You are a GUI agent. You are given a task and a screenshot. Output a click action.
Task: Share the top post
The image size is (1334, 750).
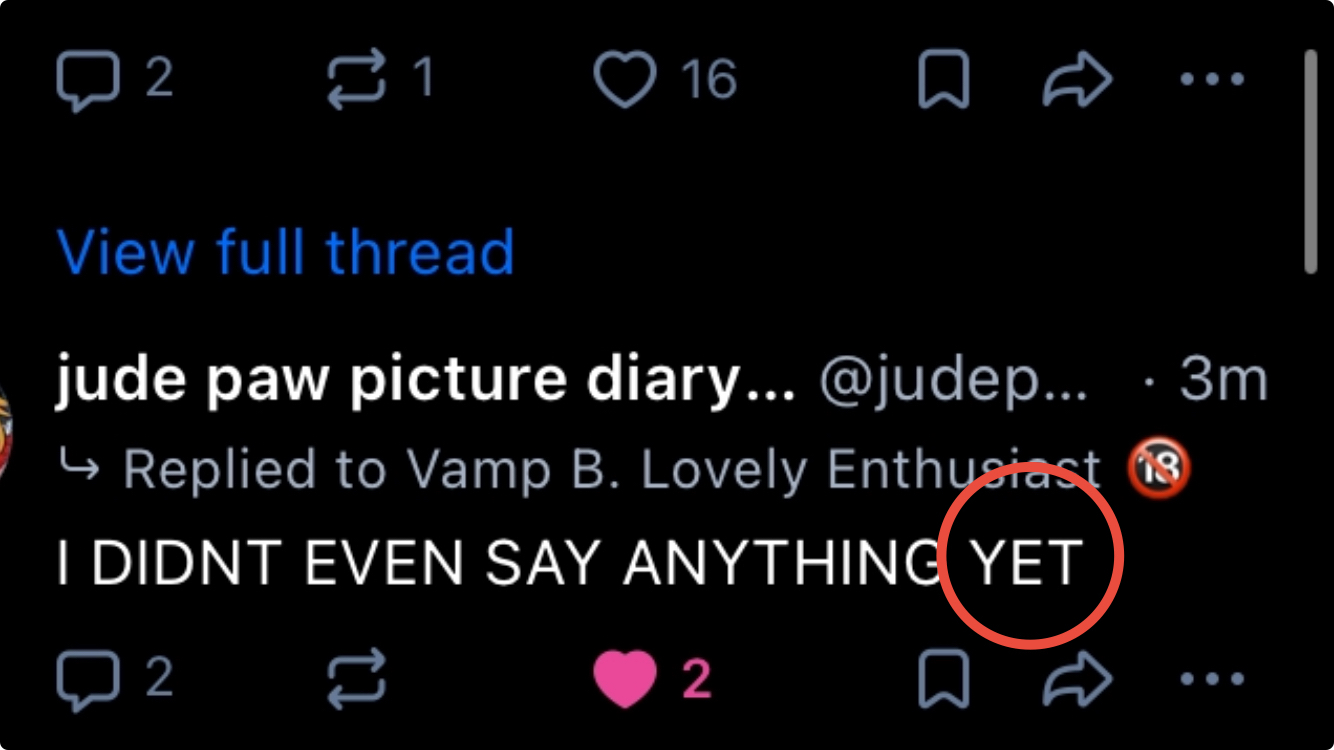coord(1077,80)
